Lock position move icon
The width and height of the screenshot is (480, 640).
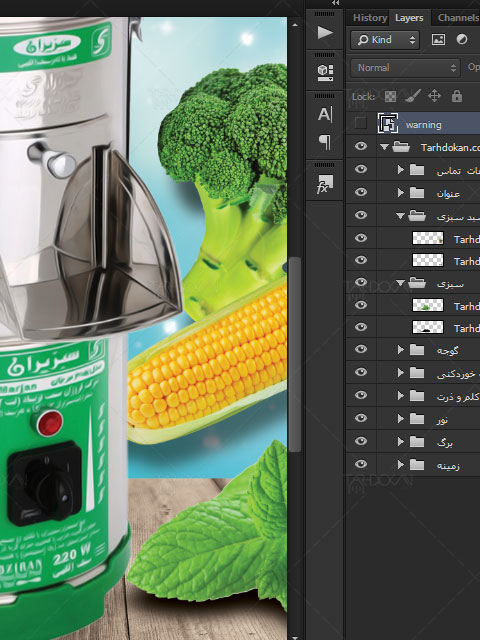pos(434,96)
